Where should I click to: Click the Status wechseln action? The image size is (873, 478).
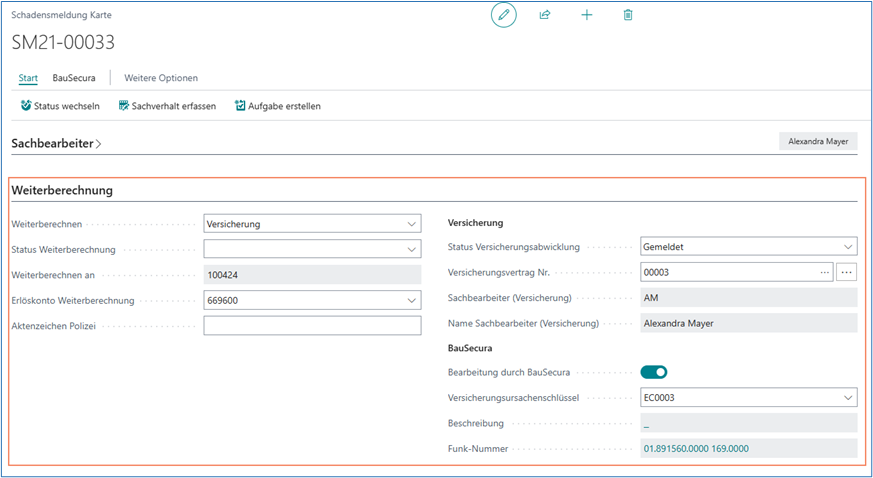click(60, 106)
